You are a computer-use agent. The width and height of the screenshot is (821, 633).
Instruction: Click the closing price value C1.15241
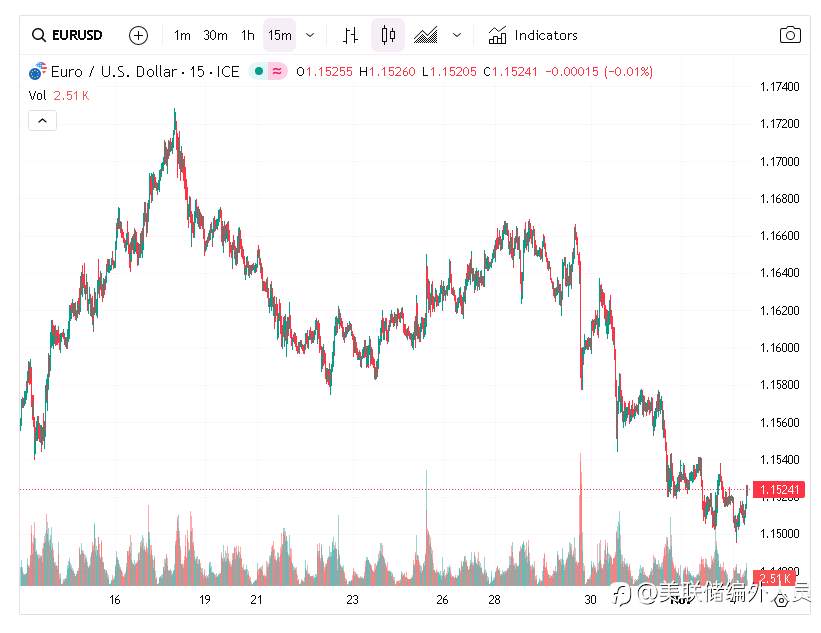tap(511, 72)
